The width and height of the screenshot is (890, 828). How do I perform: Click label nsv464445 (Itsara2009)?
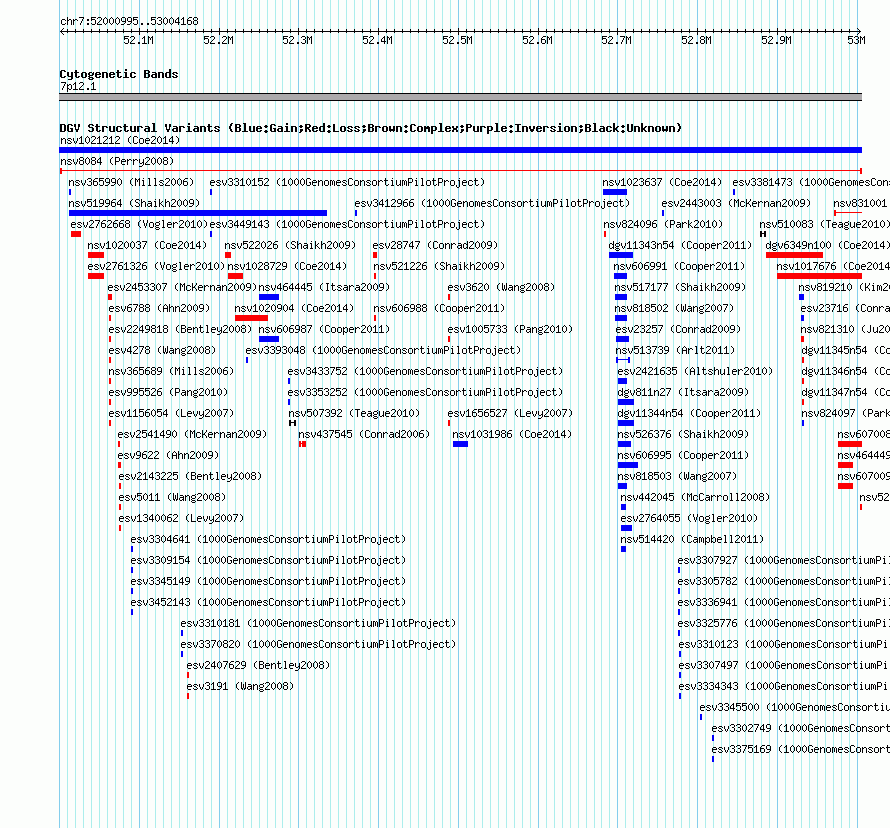pyautogui.click(x=324, y=287)
